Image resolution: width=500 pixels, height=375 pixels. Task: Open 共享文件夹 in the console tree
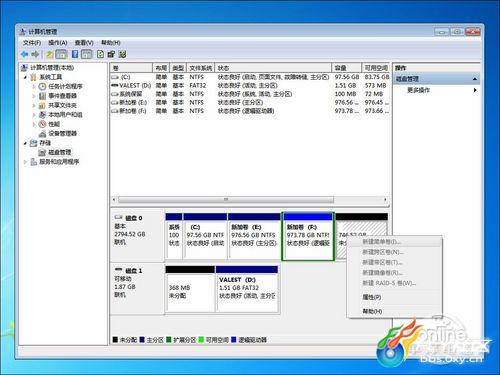pyautogui.click(x=62, y=105)
